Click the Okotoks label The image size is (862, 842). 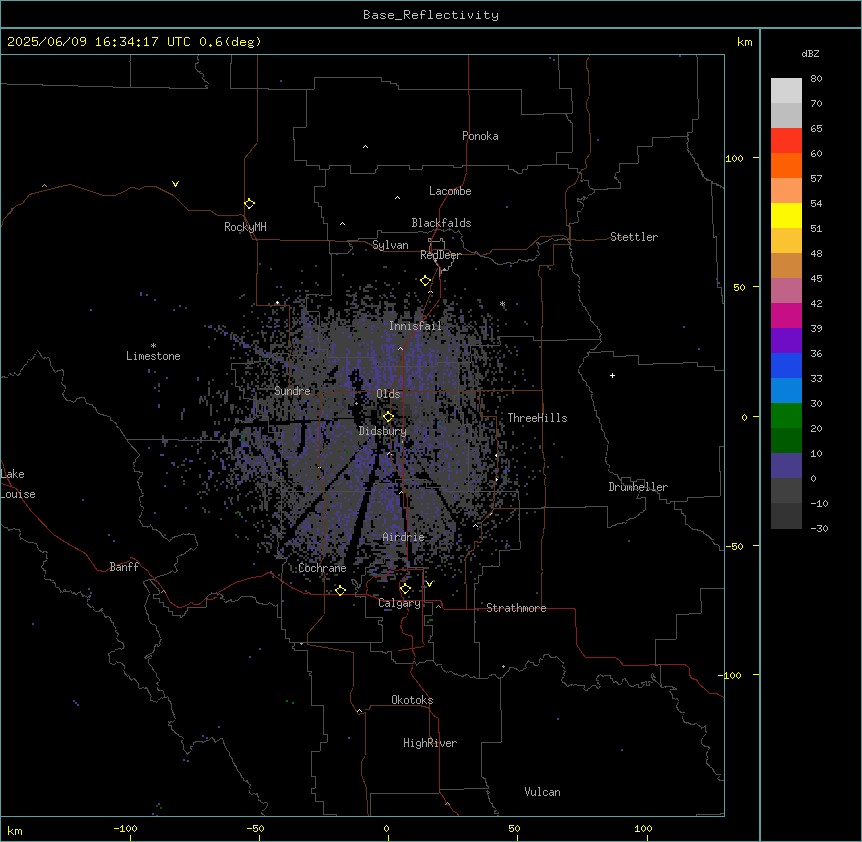point(412,700)
